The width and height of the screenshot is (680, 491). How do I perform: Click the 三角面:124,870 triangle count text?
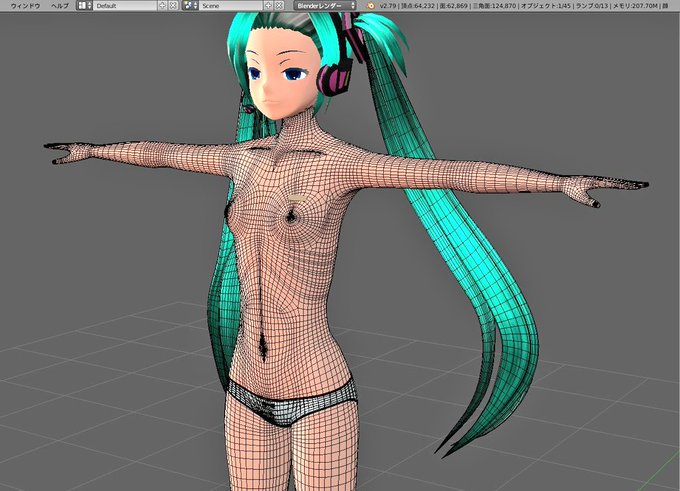[x=494, y=6]
